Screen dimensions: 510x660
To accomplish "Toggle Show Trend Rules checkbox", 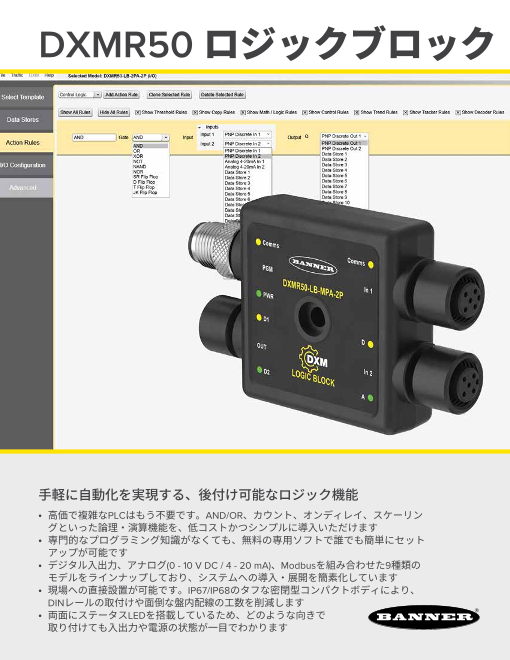I will [356, 112].
